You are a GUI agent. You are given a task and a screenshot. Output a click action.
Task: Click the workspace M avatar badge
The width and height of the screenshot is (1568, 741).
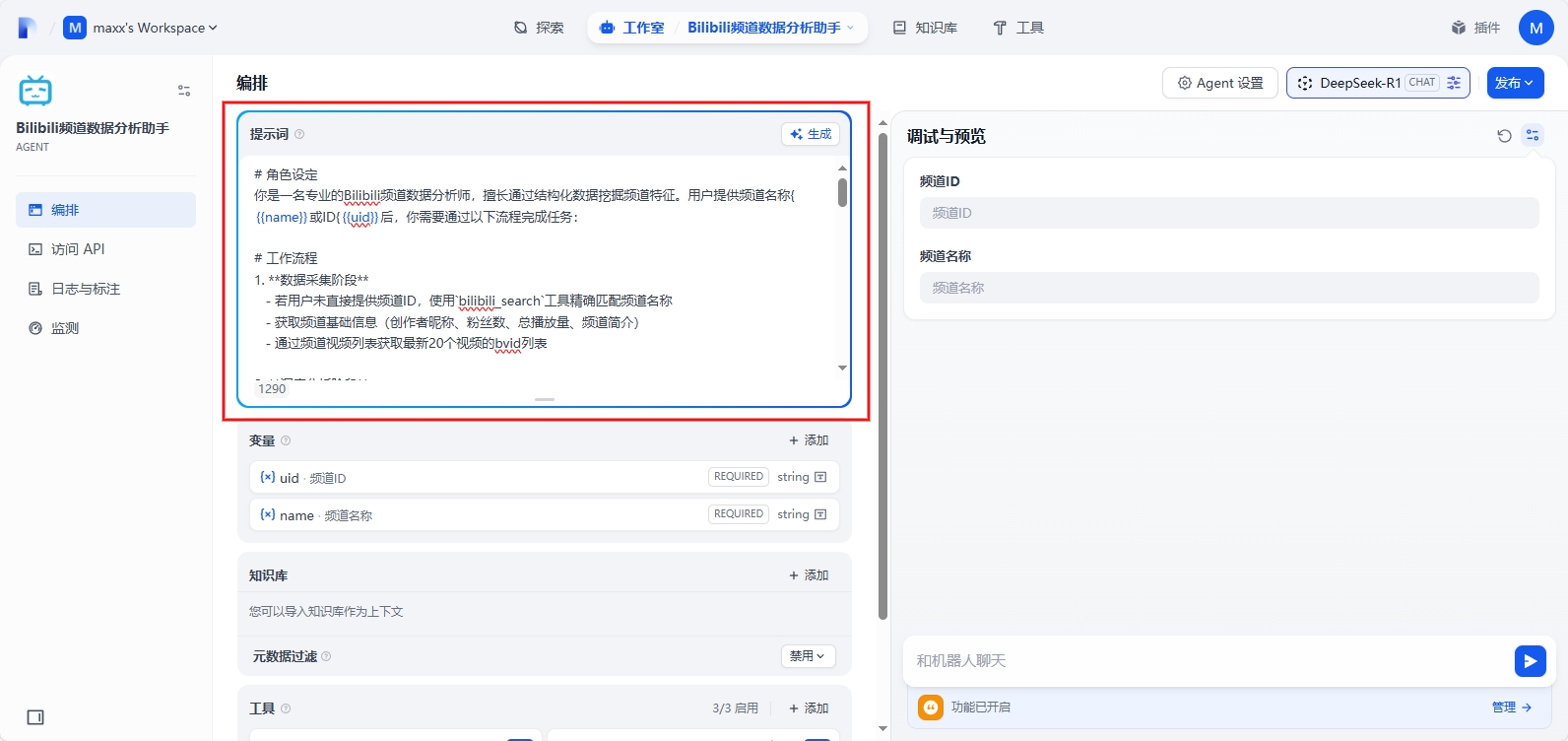click(75, 28)
